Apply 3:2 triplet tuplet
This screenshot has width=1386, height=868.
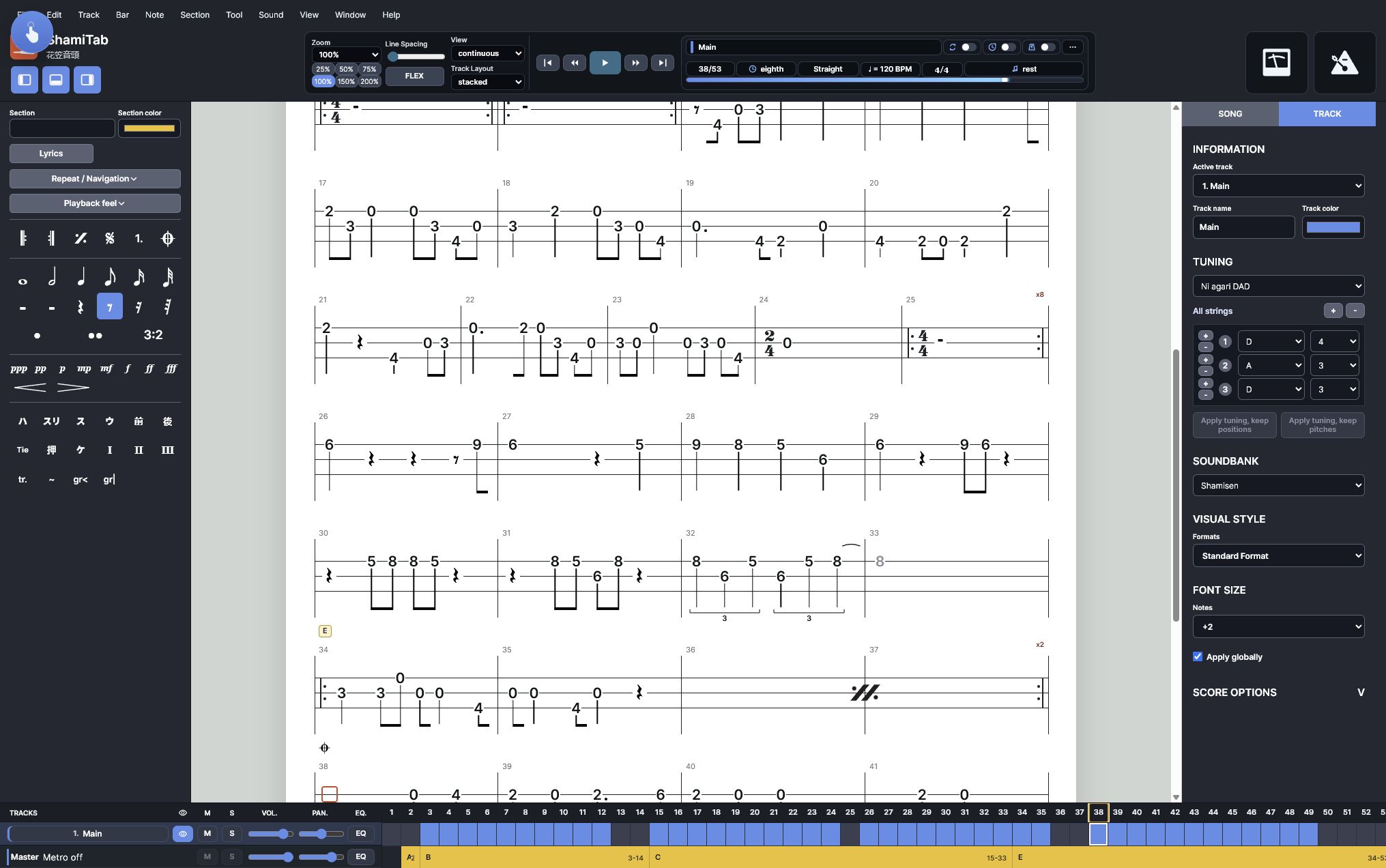tap(153, 335)
